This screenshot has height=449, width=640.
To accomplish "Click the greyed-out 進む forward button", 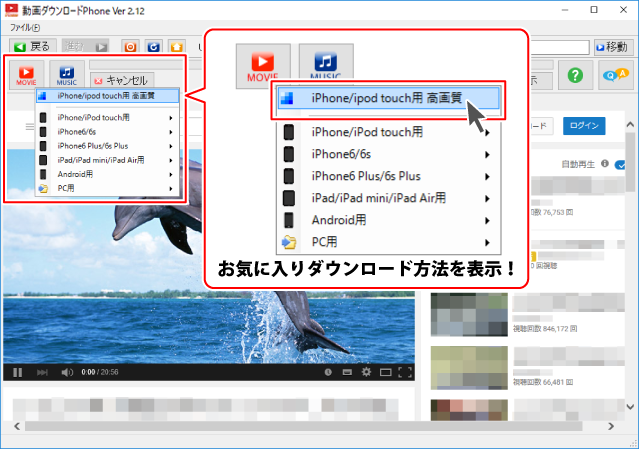I will 85,47.
